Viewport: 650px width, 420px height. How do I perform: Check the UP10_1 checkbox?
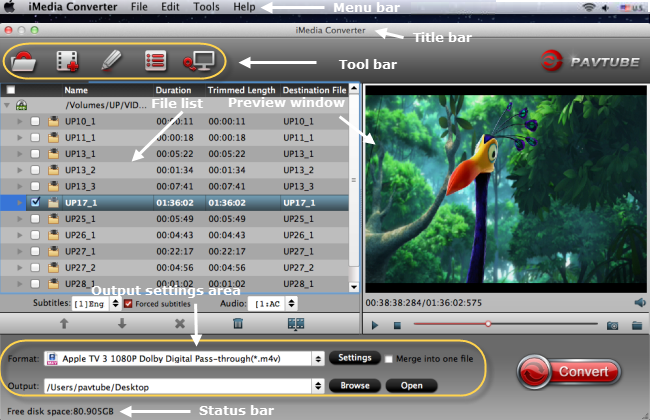pyautogui.click(x=35, y=121)
